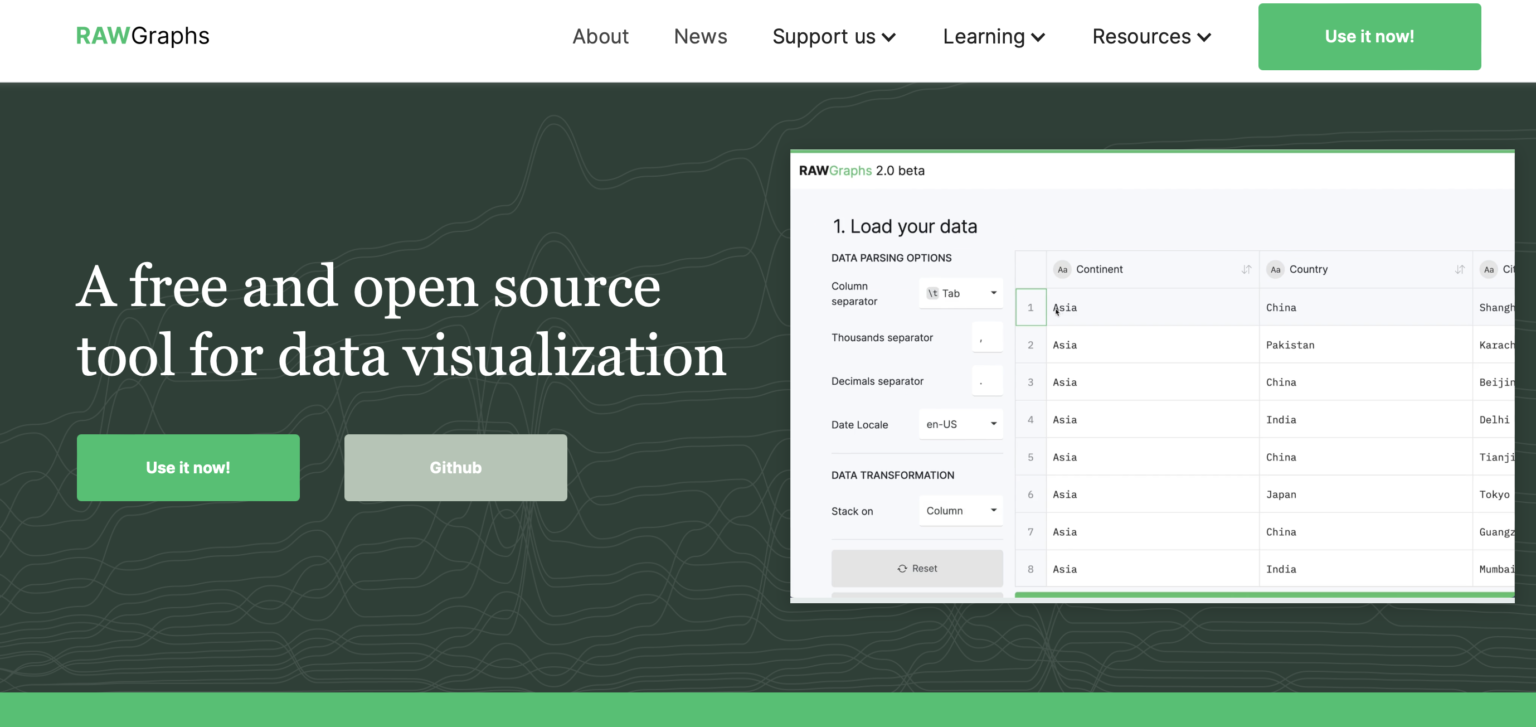The height and width of the screenshot is (727, 1536).
Task: Select row number 5 in the table
Action: pyautogui.click(x=1031, y=457)
